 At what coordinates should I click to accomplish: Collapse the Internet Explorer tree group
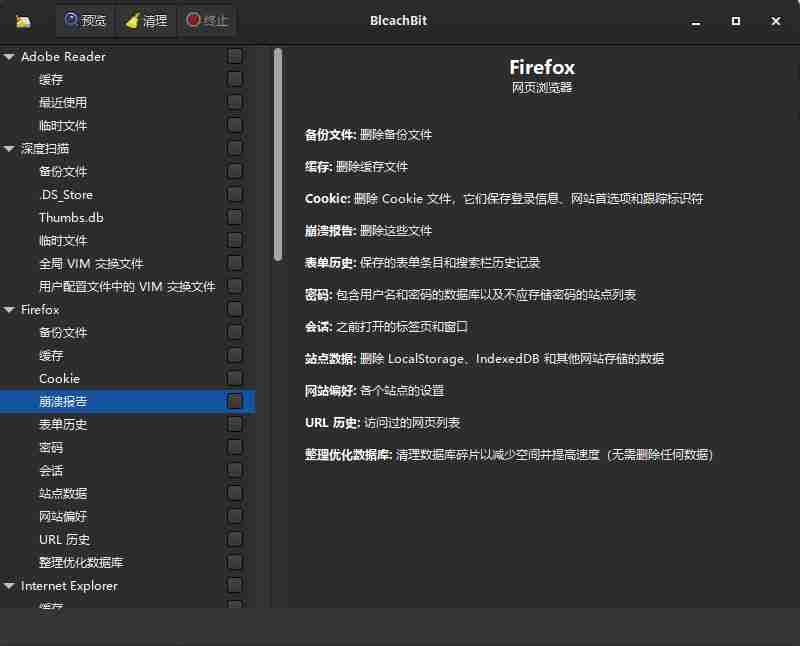(9, 586)
